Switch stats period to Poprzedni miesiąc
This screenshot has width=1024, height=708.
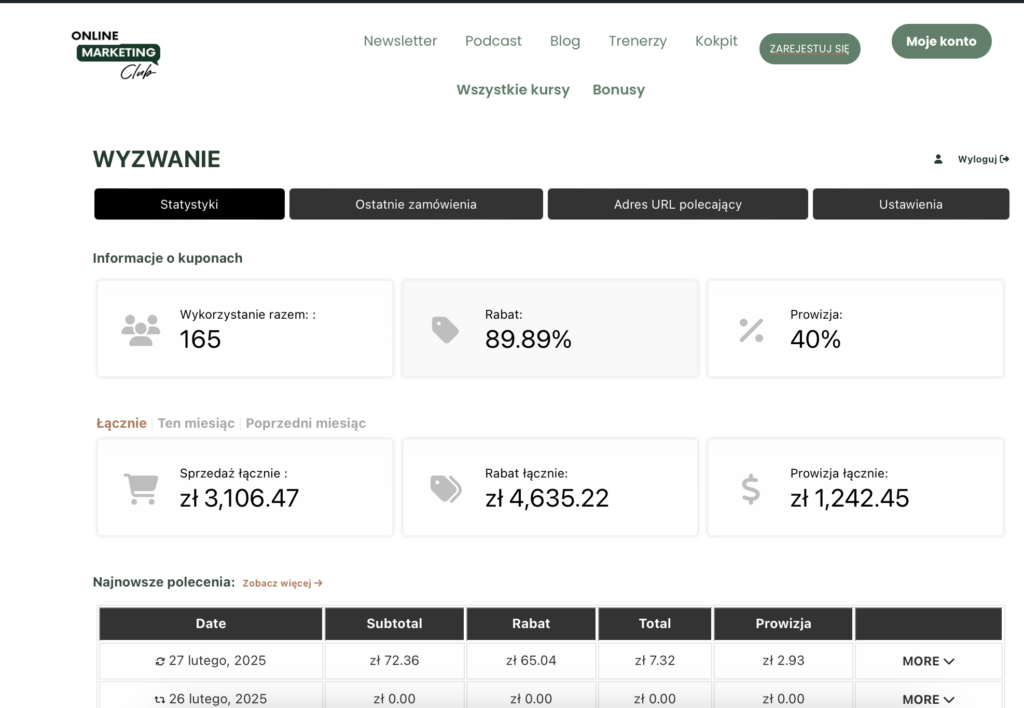[x=306, y=423]
